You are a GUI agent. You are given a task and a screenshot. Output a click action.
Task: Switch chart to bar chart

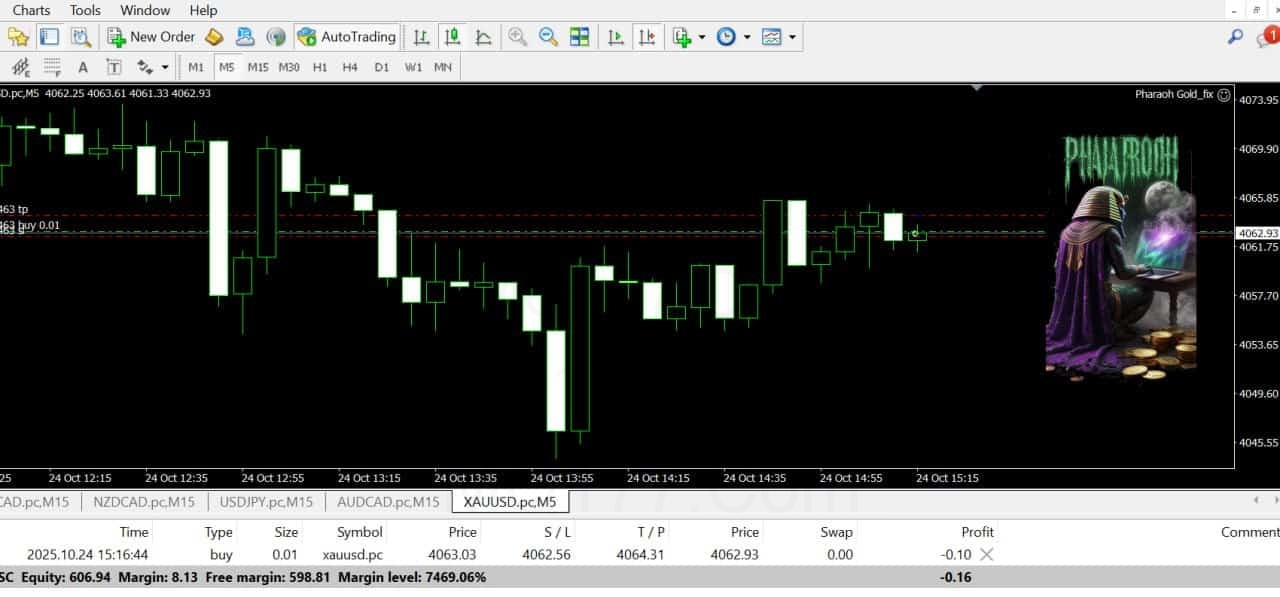[422, 37]
